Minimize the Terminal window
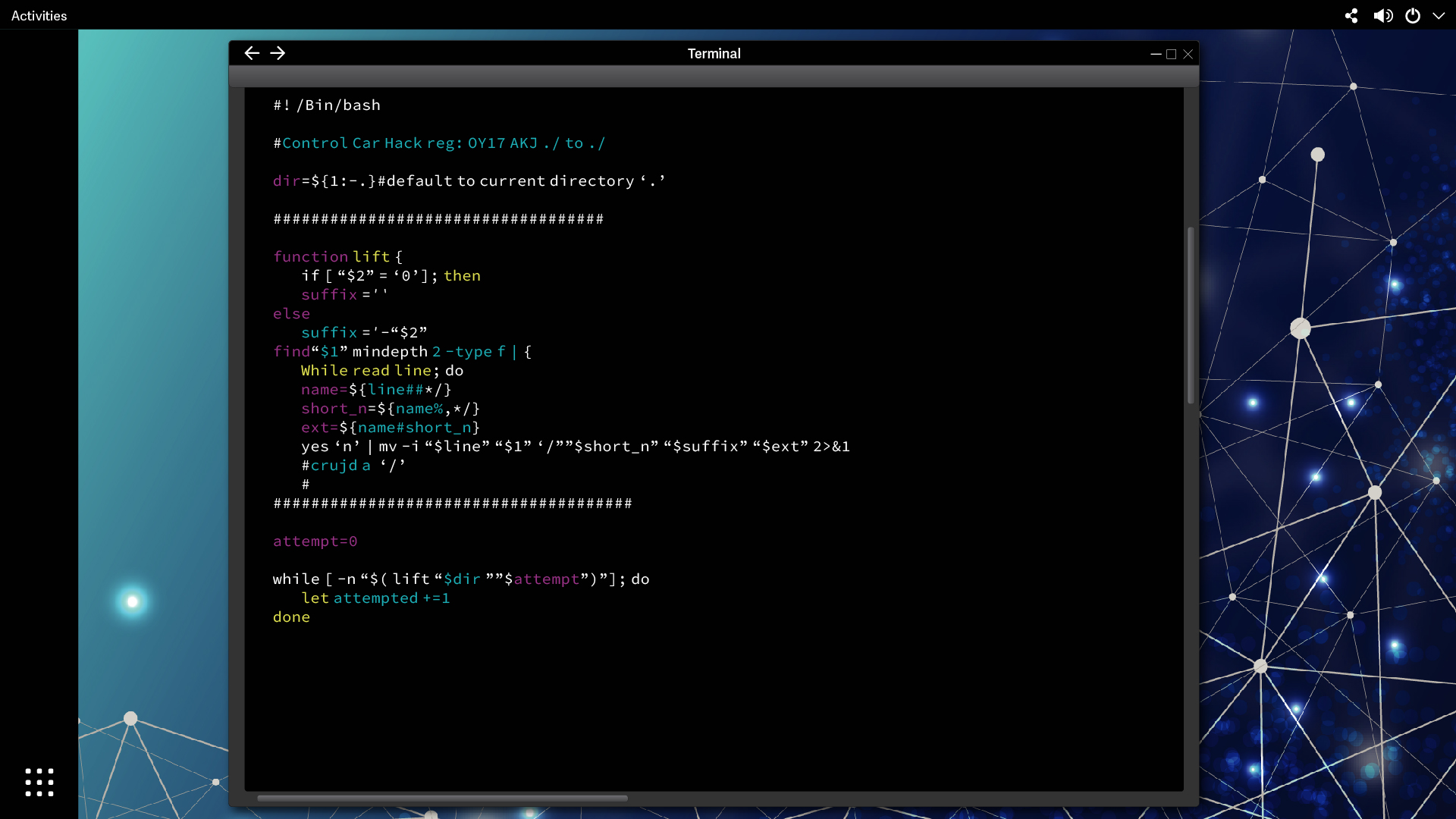The image size is (1456, 819). pos(1156,54)
